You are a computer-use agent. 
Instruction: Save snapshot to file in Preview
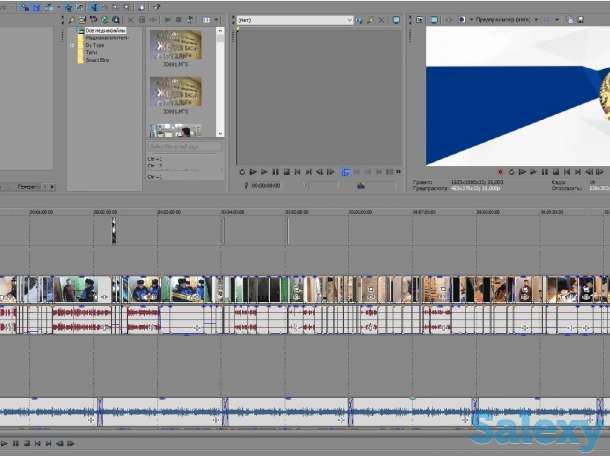pyautogui.click(x=580, y=19)
